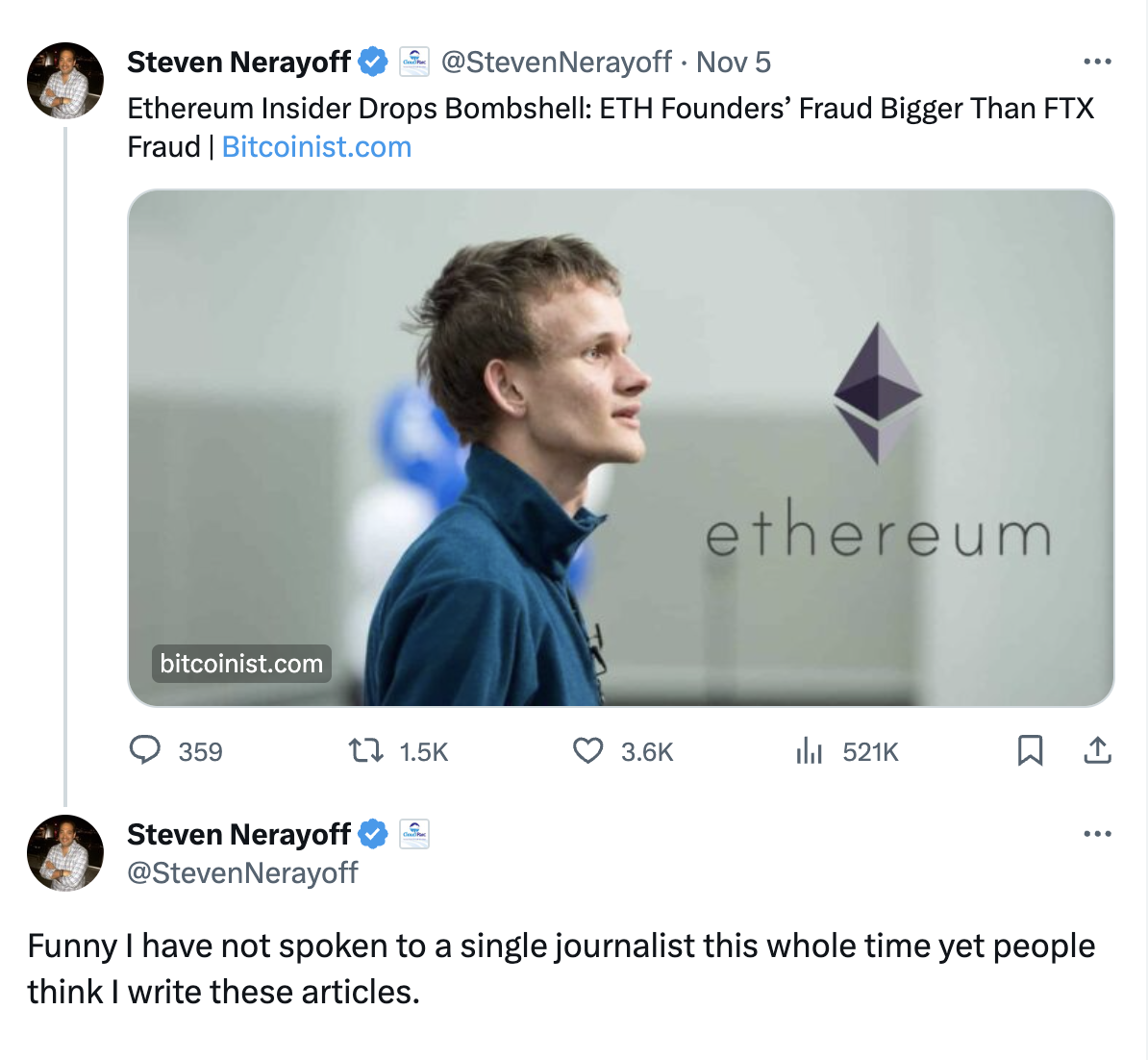
Task: Bookmark the Ethereum article tweet
Action: pyautogui.click(x=1031, y=751)
